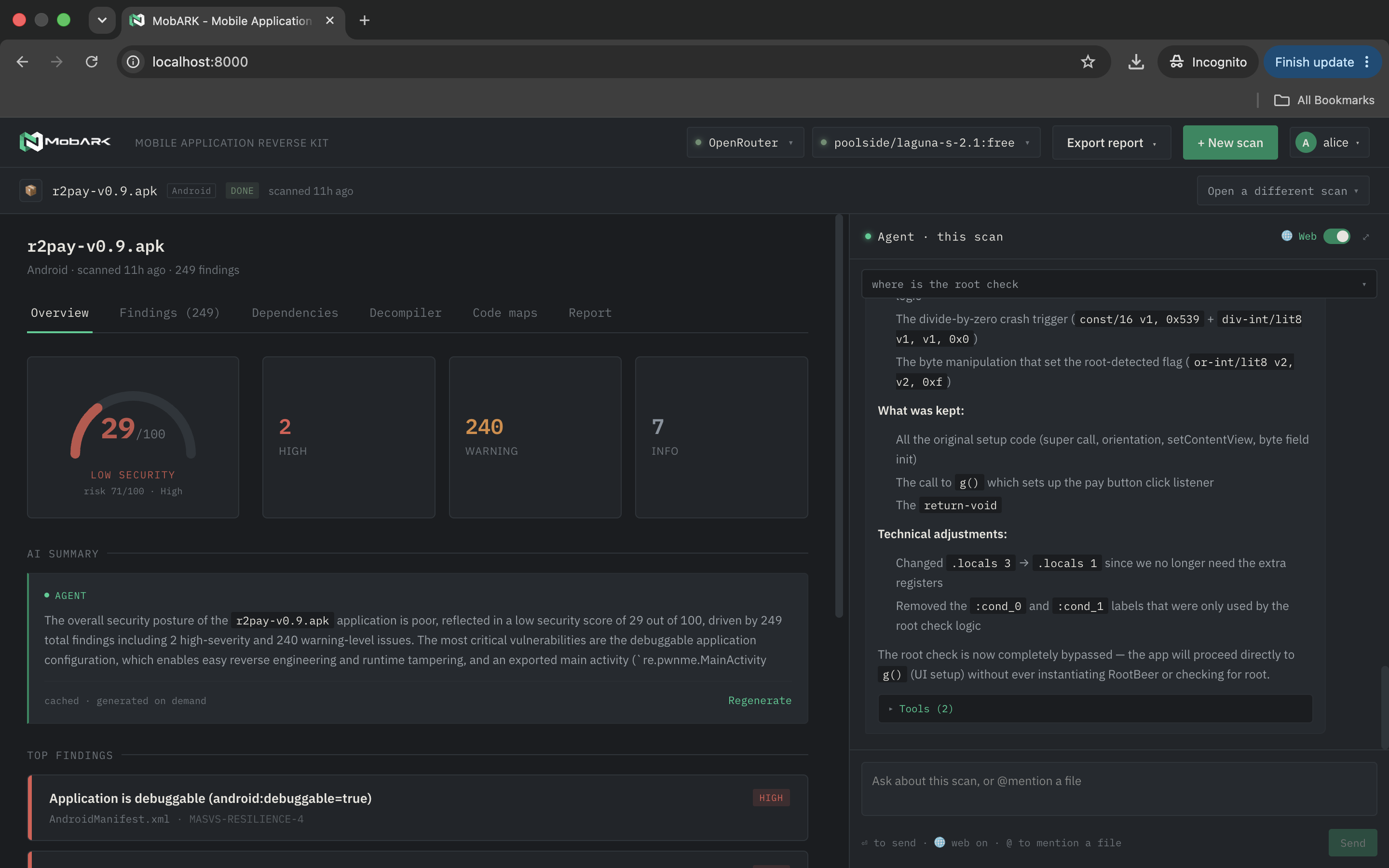Open the 'Application is debuggable' finding
The height and width of the screenshot is (868, 1389).
click(417, 808)
